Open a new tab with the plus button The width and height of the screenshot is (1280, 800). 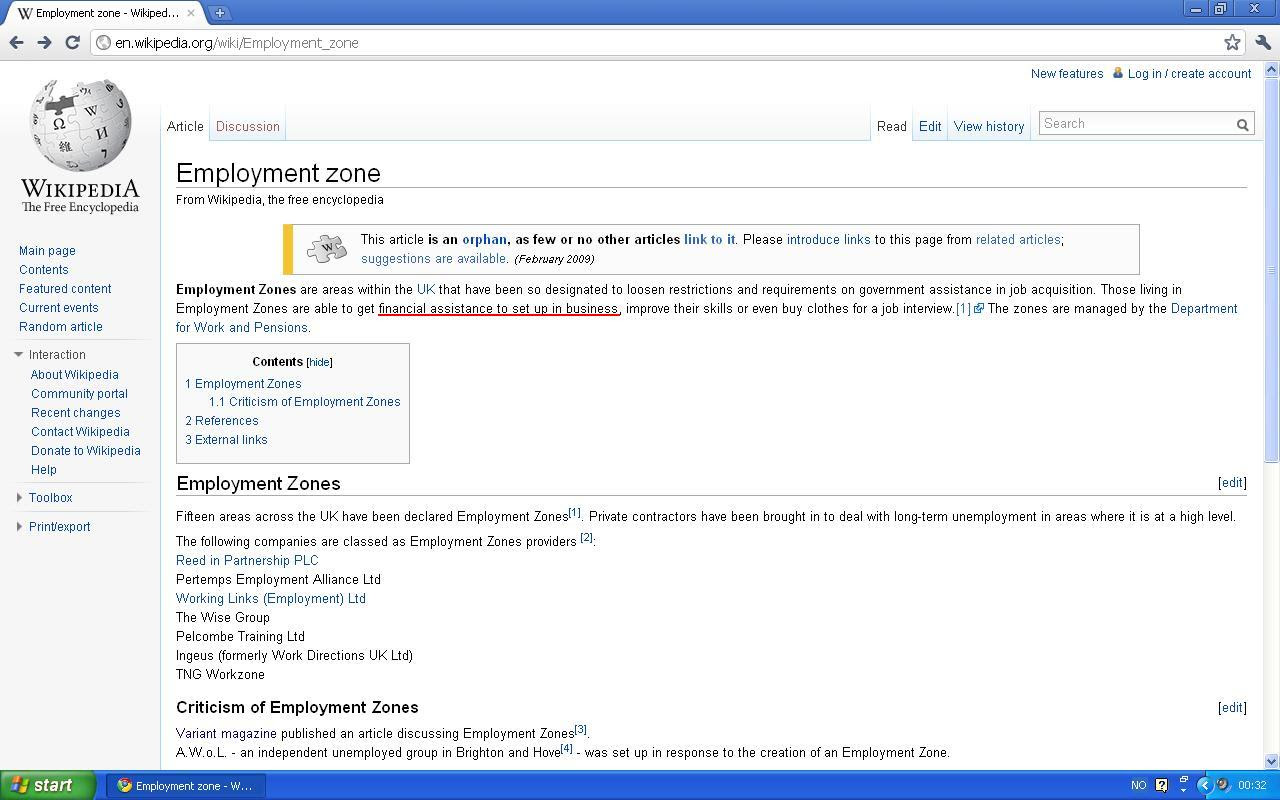pyautogui.click(x=219, y=13)
